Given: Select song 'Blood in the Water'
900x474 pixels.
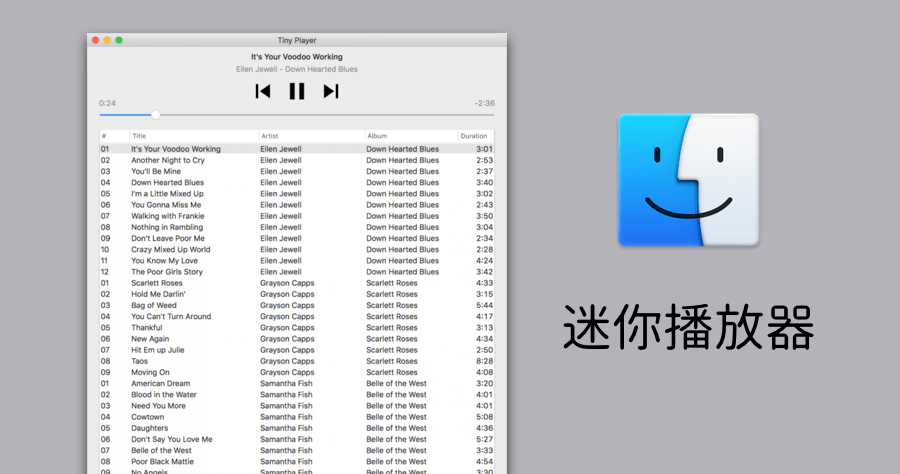Looking at the screenshot, I should point(164,395).
